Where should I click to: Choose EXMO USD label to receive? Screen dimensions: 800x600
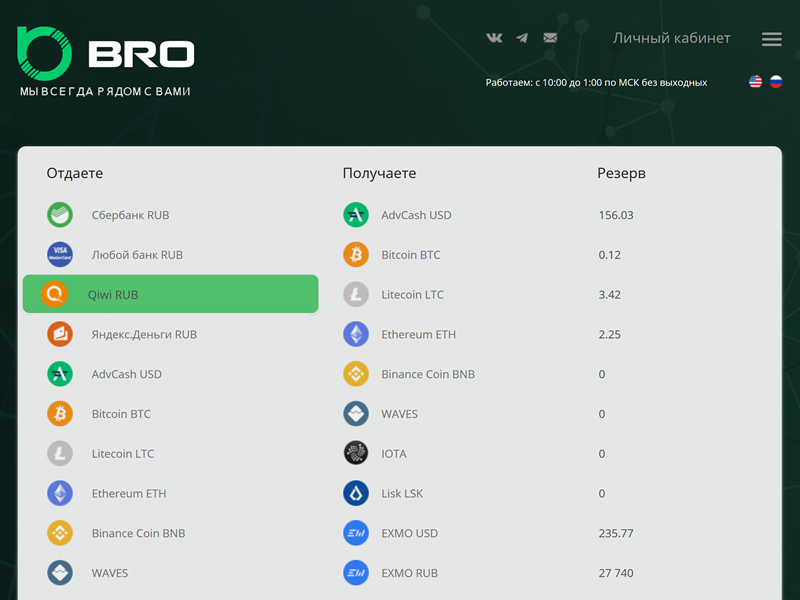[x=410, y=534]
